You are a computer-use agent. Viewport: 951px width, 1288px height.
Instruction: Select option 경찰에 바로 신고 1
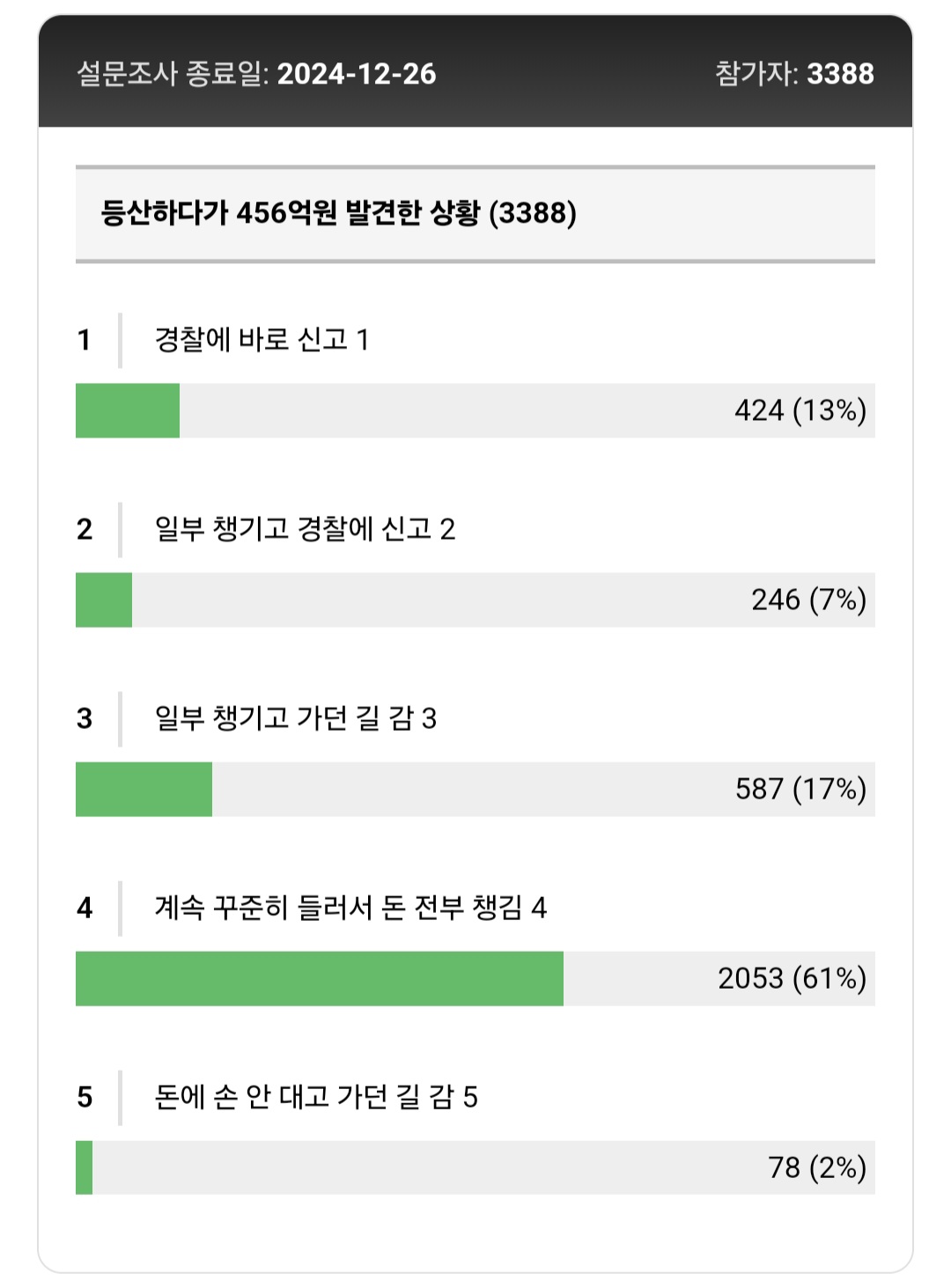(262, 340)
